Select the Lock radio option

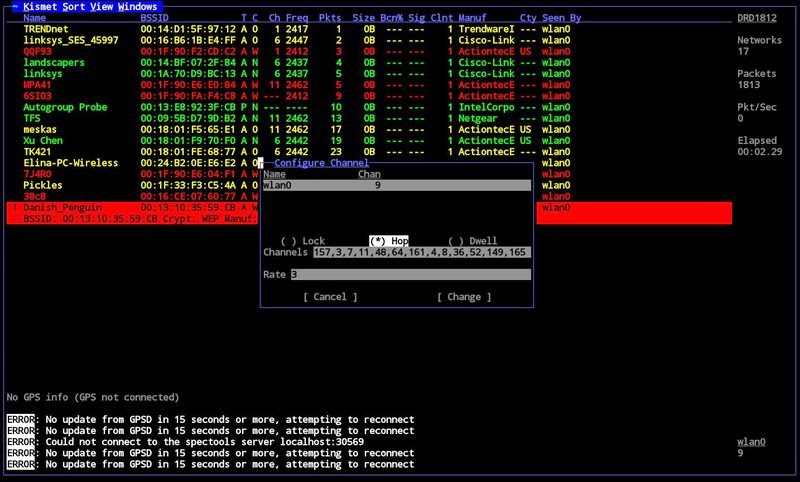coord(303,241)
